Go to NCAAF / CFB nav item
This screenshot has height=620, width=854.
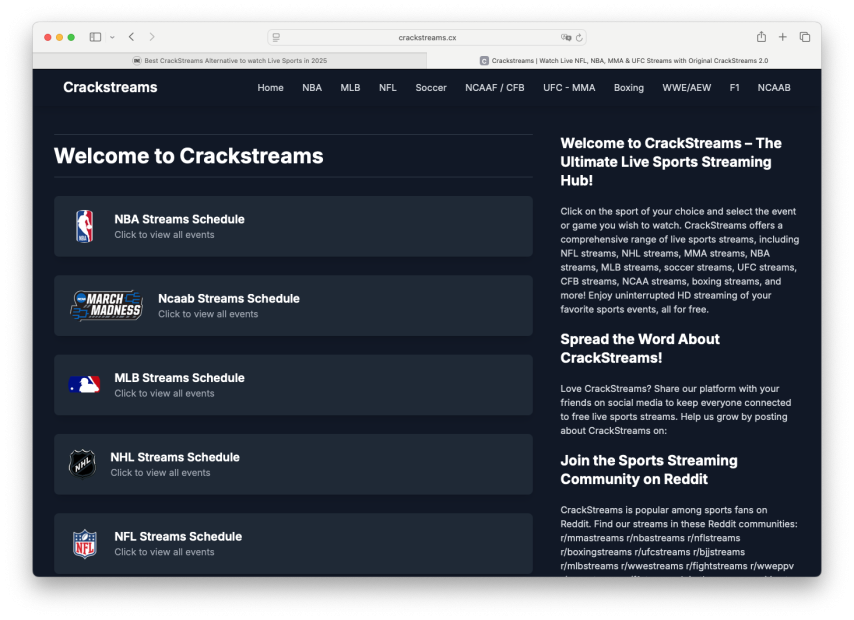coord(495,88)
